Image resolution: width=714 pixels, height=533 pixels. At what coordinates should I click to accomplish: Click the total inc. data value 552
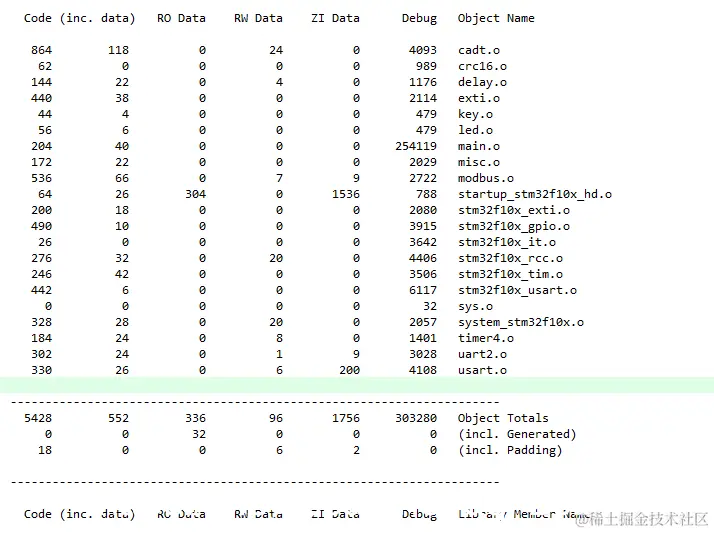[118, 418]
